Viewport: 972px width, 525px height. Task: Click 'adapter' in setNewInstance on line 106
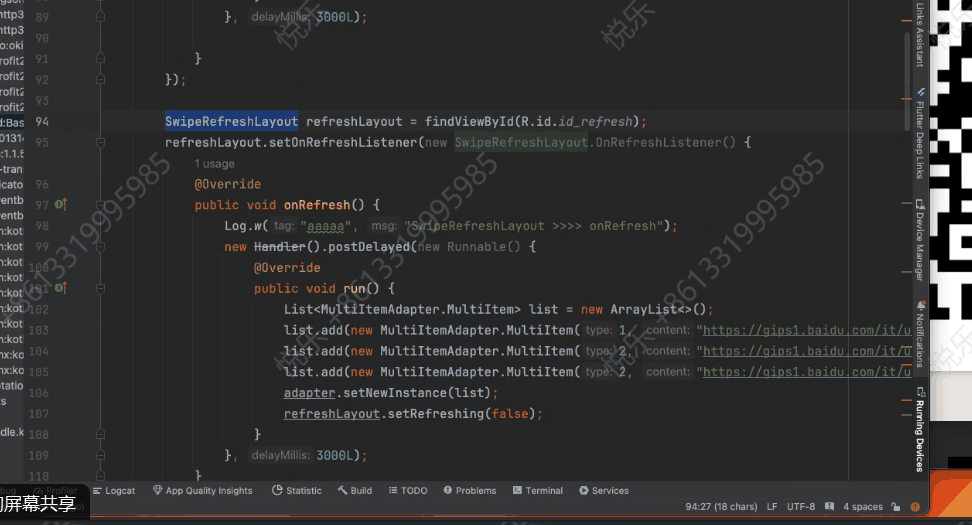tap(309, 392)
